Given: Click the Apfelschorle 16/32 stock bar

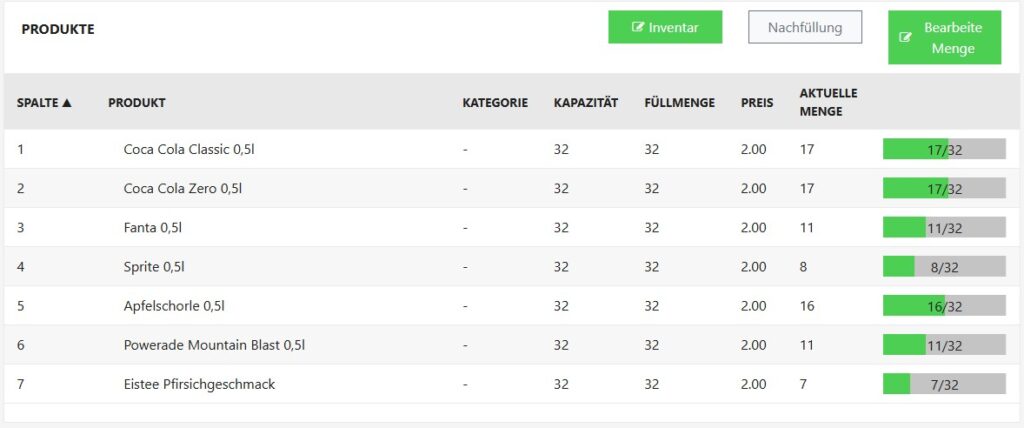Looking at the screenshot, I should click(944, 306).
